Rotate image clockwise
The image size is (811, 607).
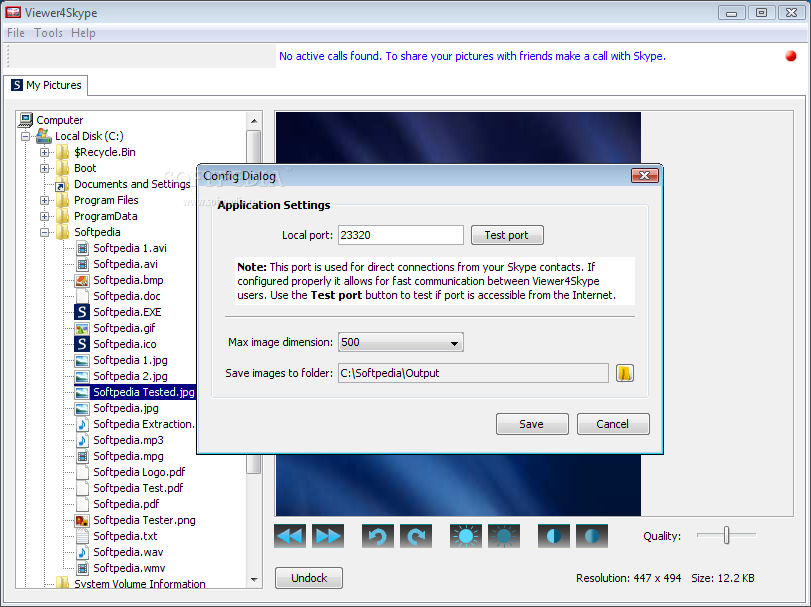coord(416,536)
